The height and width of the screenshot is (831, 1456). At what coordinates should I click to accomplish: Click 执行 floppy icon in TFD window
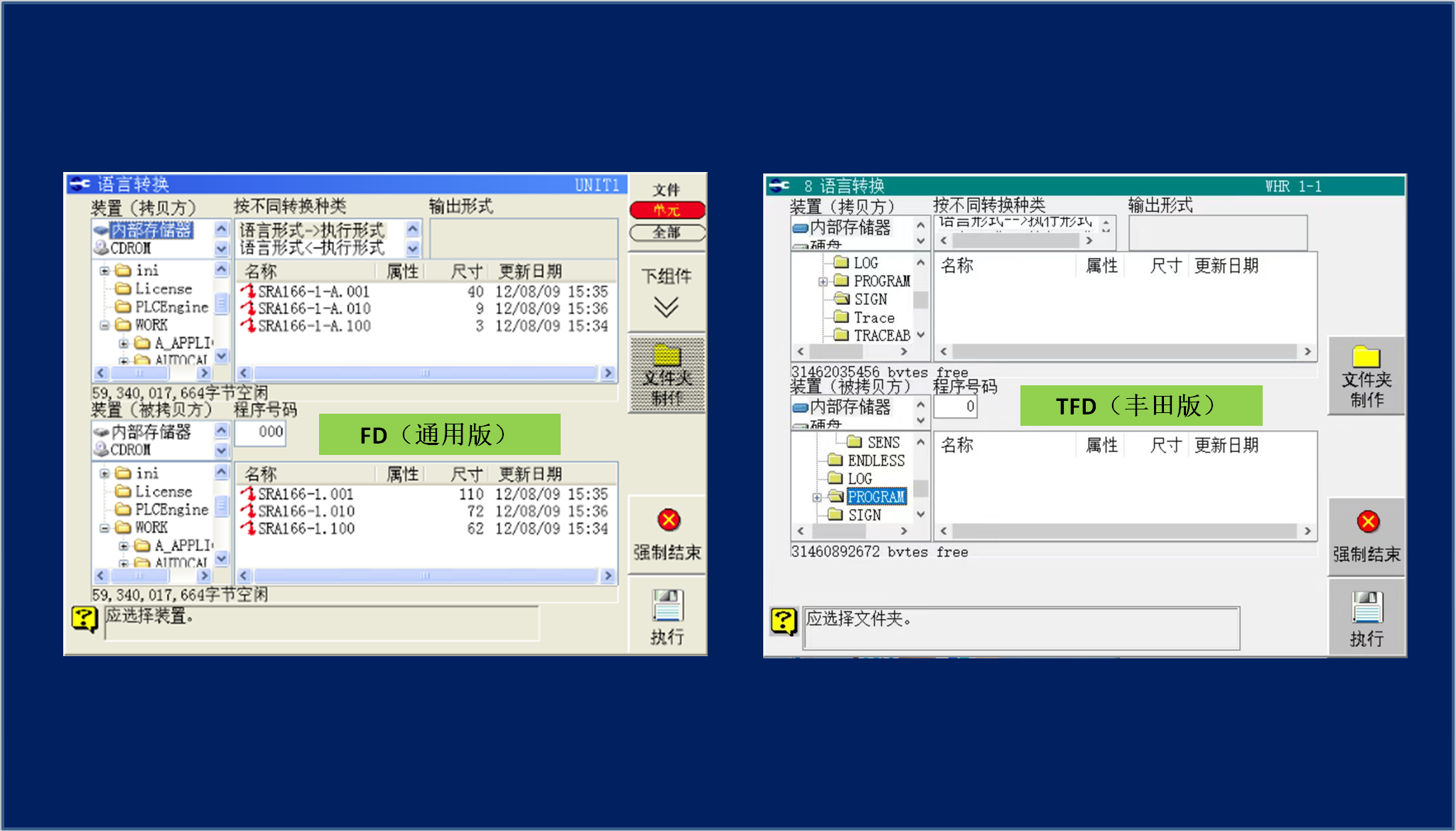point(1366,608)
